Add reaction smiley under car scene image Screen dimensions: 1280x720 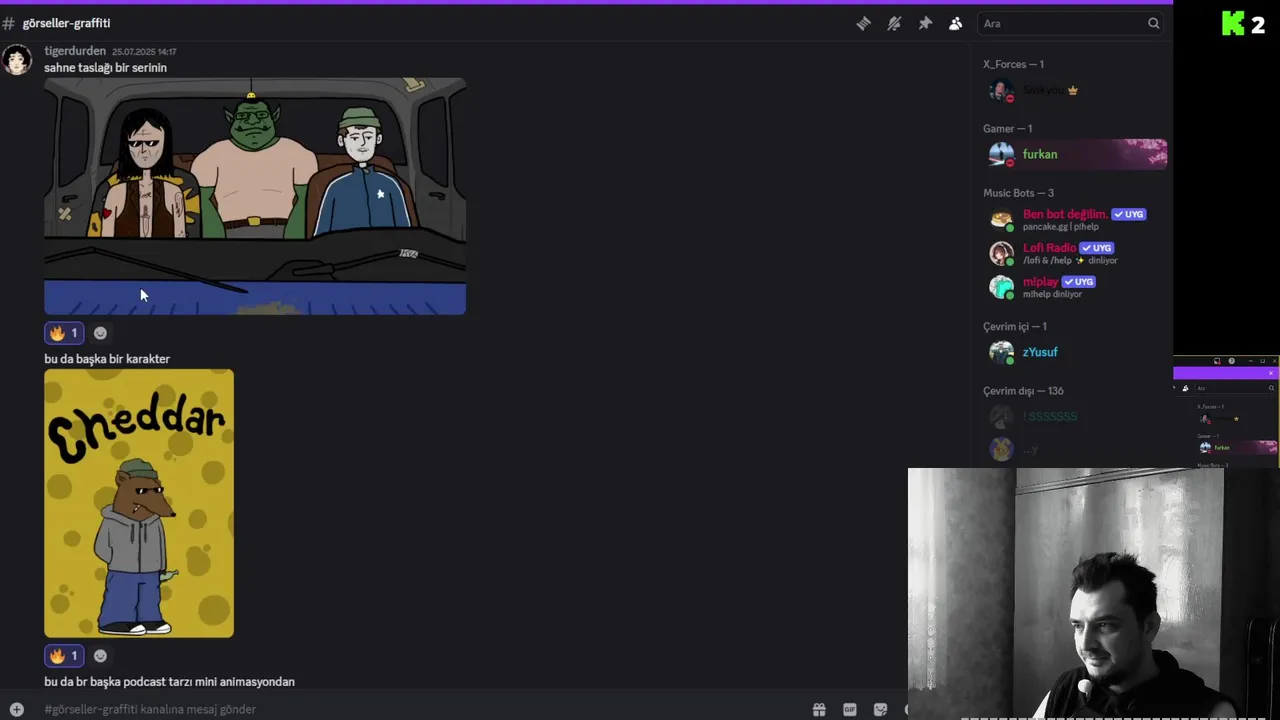pyautogui.click(x=100, y=333)
